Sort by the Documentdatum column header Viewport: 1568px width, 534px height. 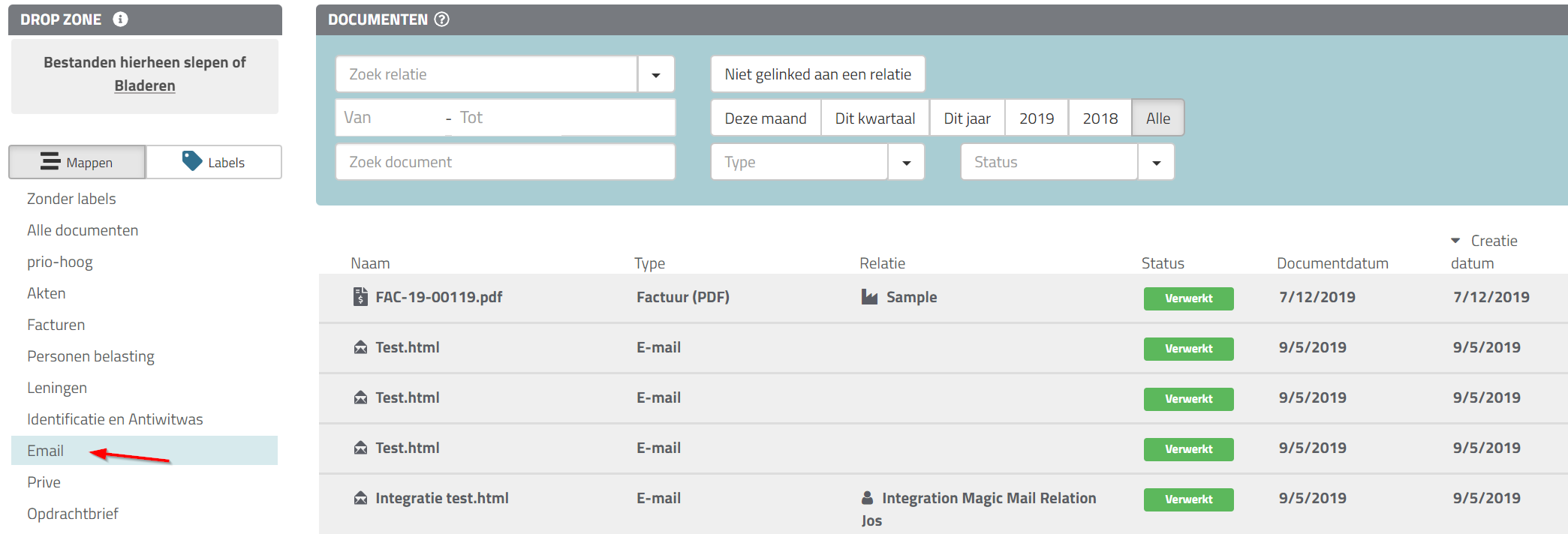tap(1332, 263)
